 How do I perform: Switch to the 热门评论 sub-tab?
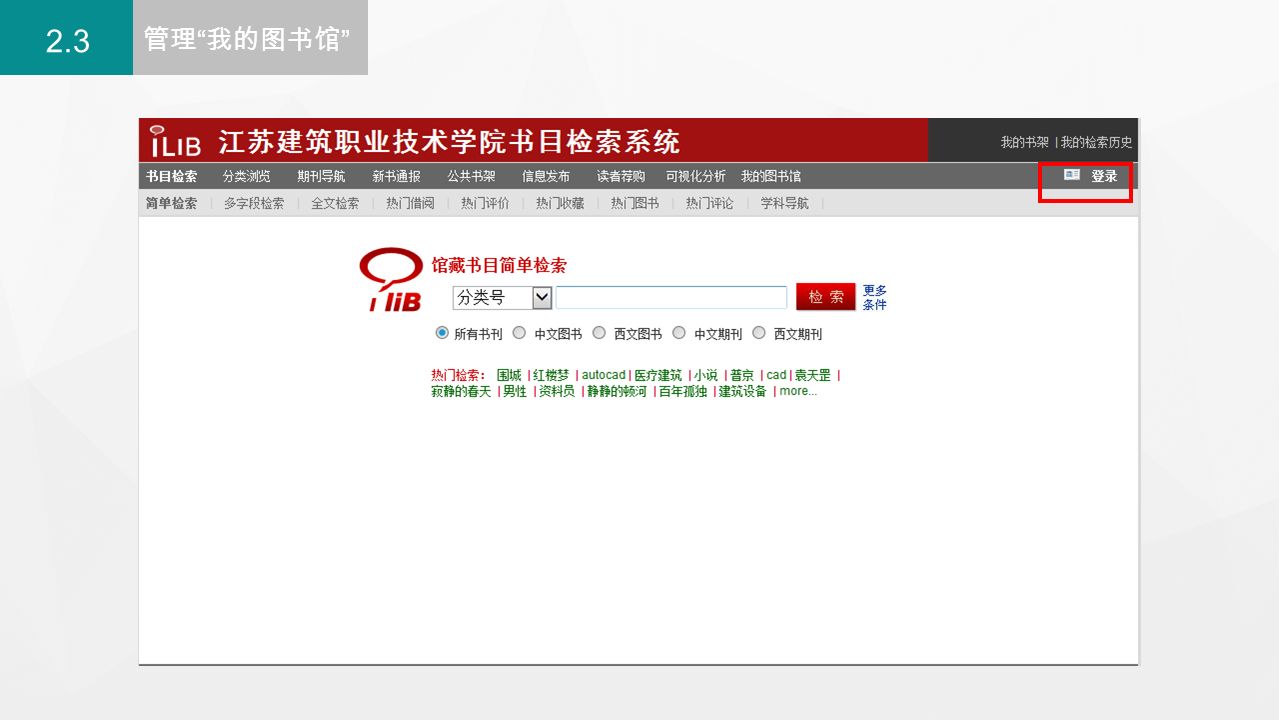click(x=710, y=203)
